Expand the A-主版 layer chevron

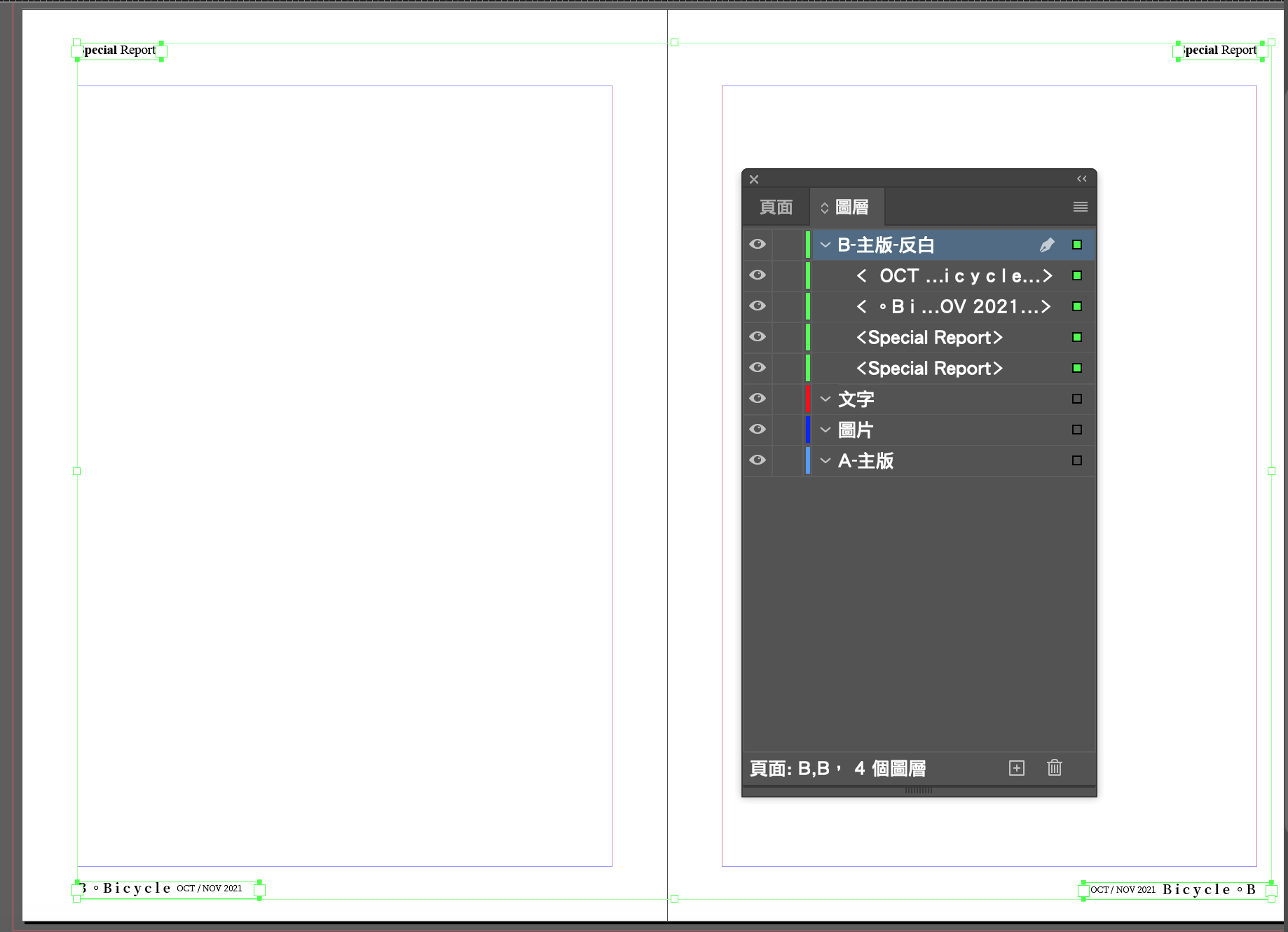click(825, 461)
